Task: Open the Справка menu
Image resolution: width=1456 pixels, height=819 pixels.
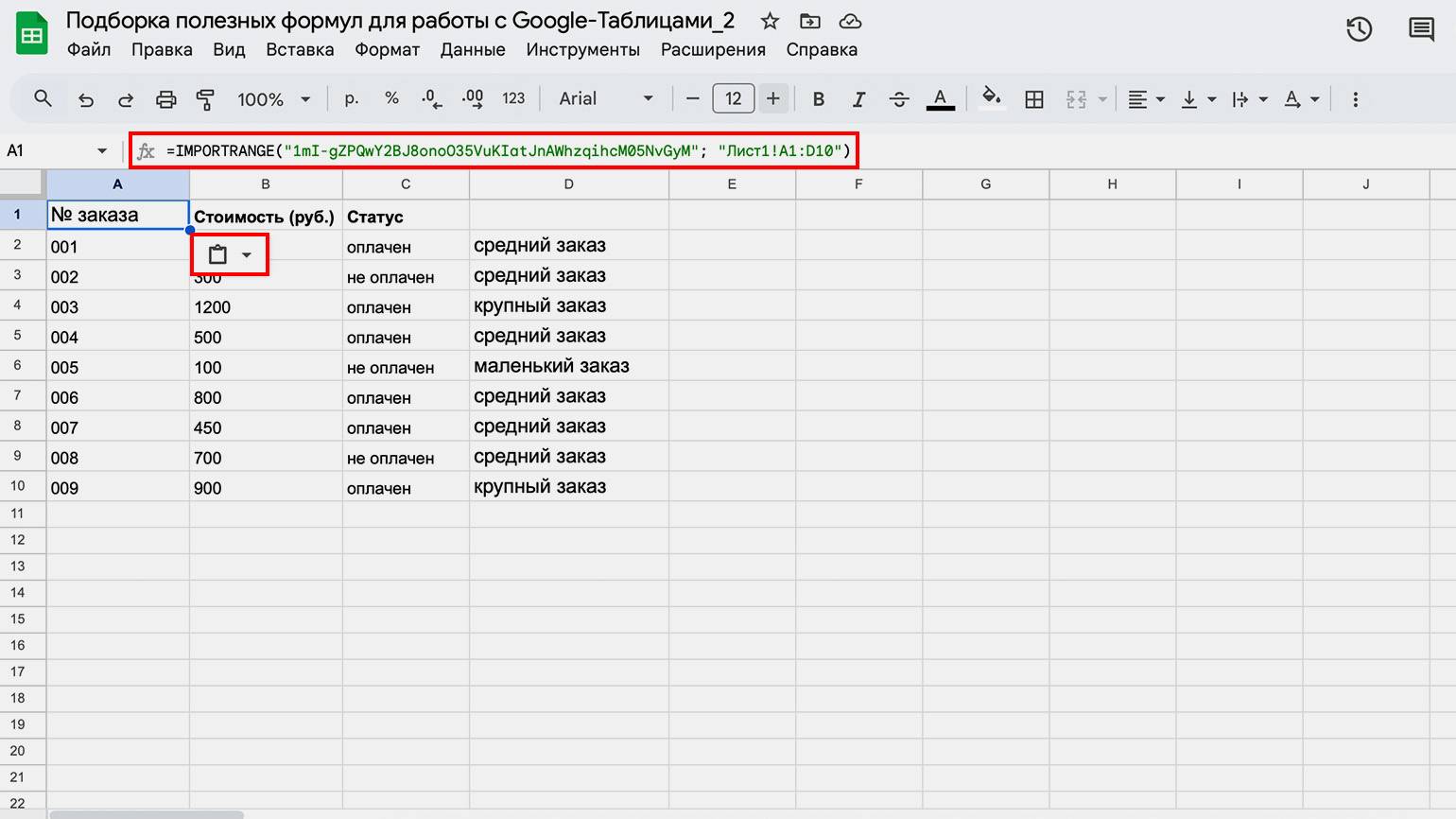Action: click(822, 49)
